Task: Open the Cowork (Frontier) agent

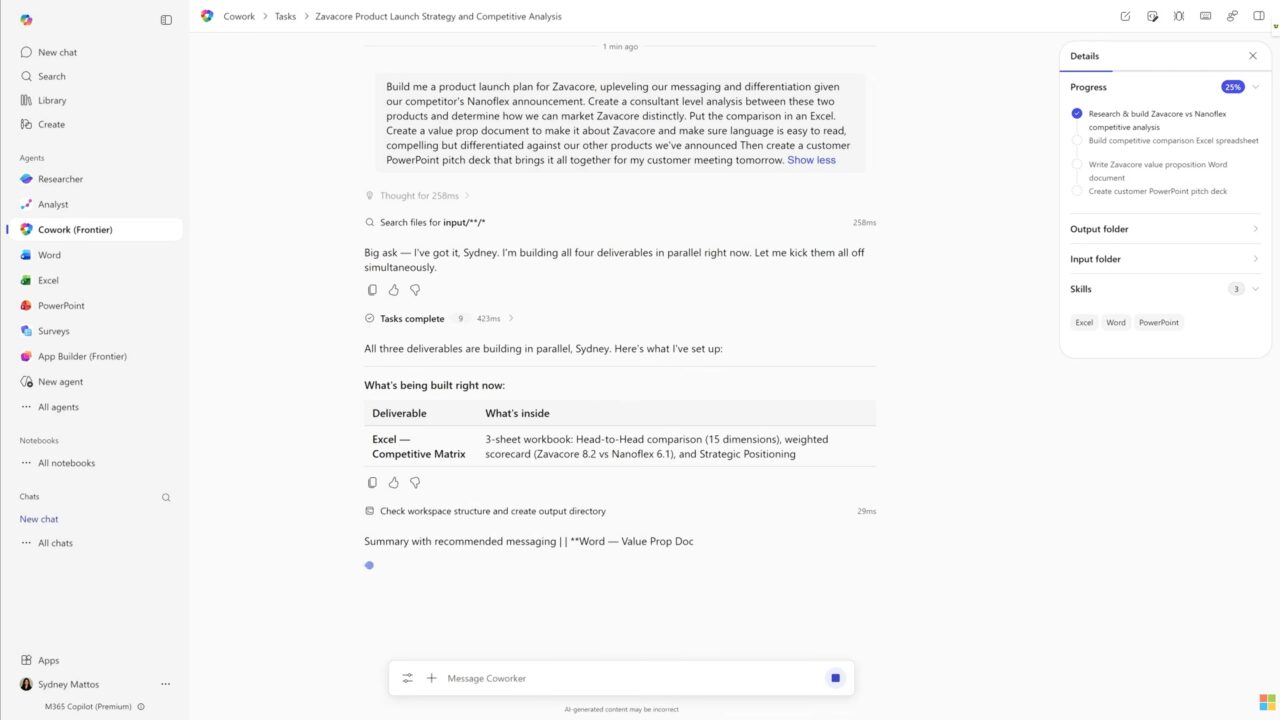Action: [75, 230]
